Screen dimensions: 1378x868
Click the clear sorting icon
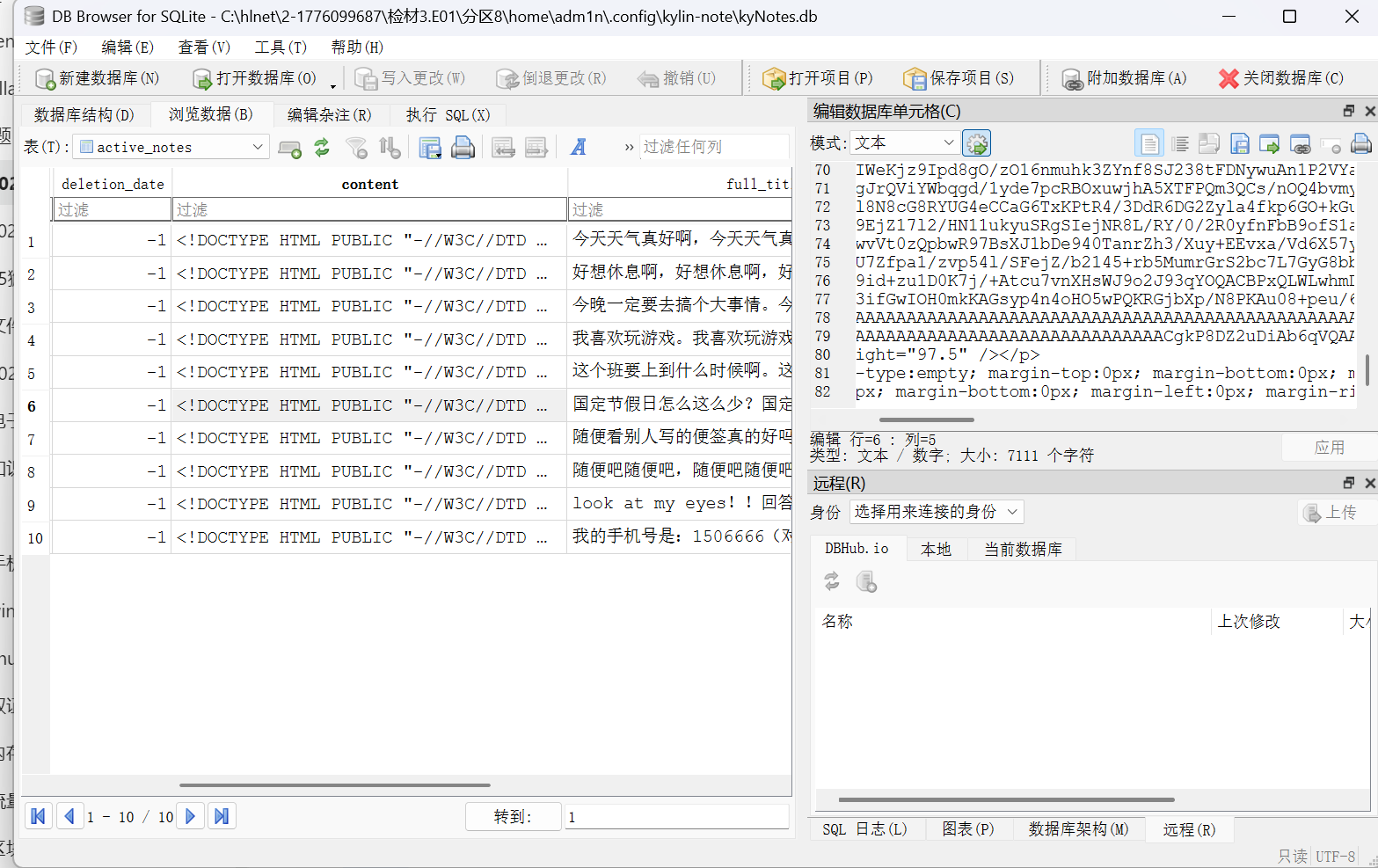pyautogui.click(x=390, y=148)
